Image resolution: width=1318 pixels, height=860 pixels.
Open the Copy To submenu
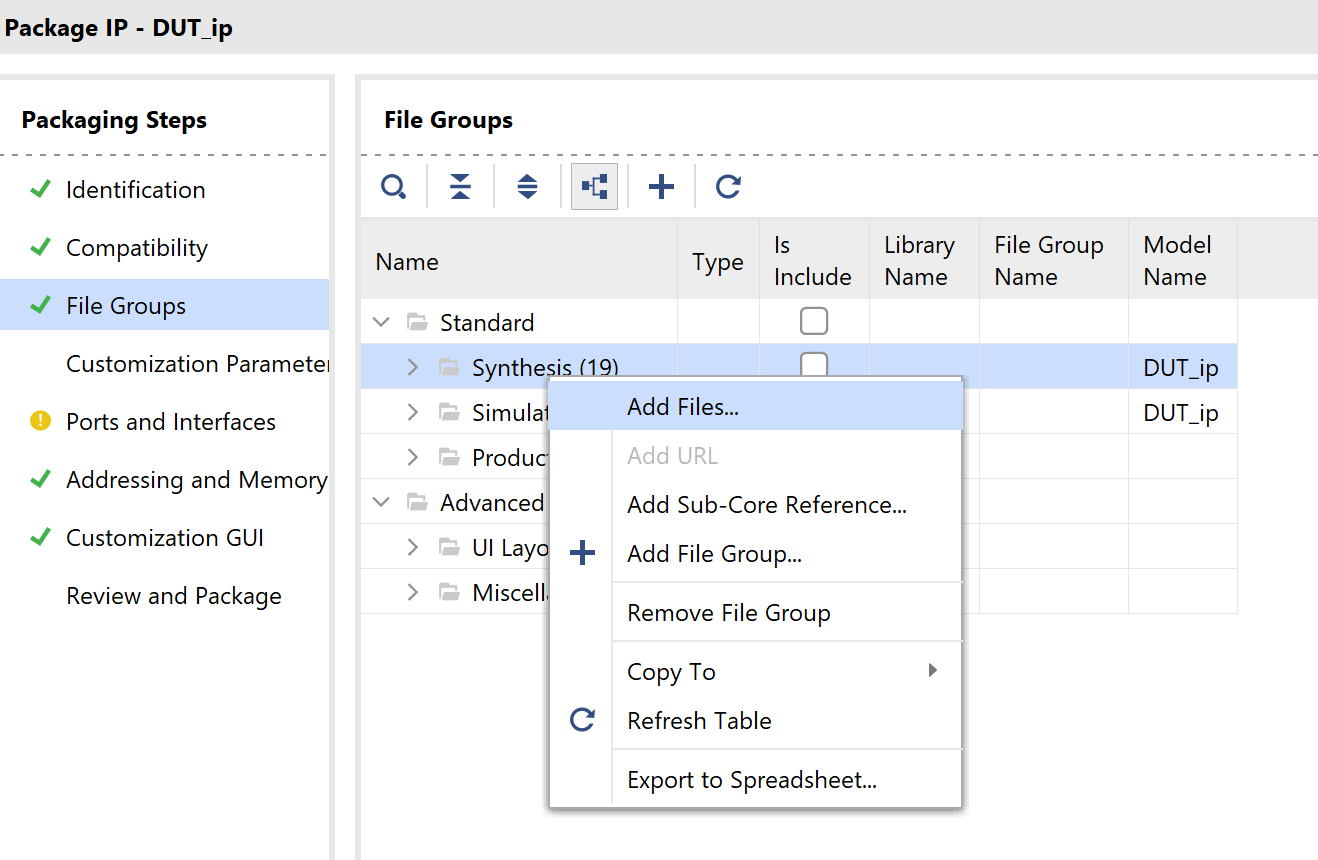(671, 672)
